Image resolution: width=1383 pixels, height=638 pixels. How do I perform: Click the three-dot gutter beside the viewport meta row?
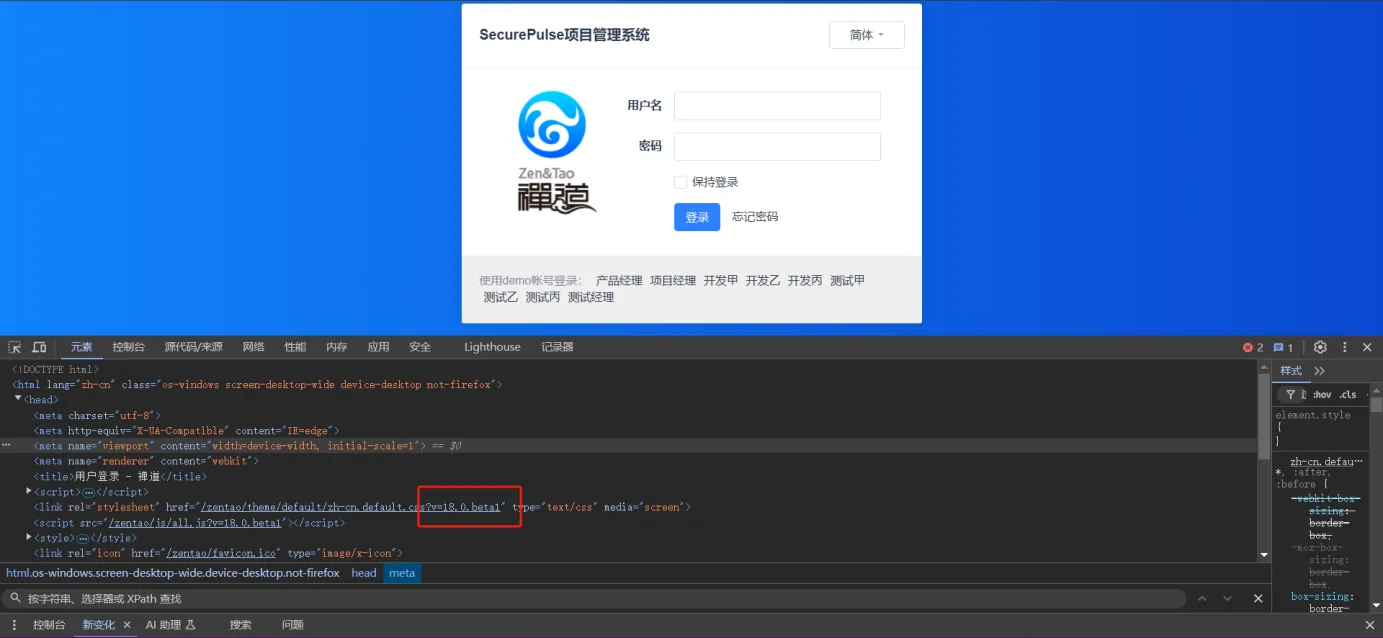coord(6,445)
